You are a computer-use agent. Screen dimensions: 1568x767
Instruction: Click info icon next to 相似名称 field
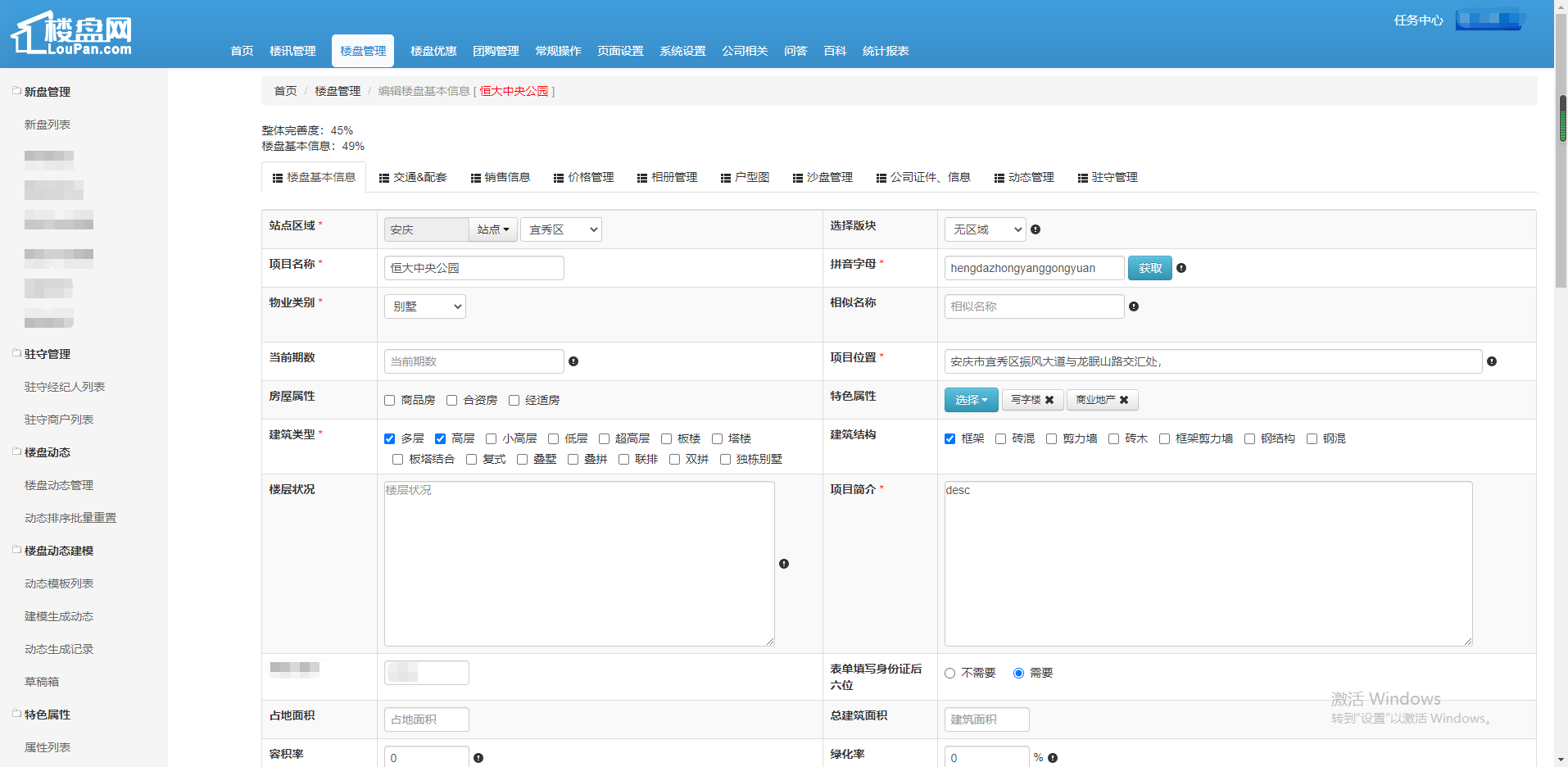point(1134,306)
